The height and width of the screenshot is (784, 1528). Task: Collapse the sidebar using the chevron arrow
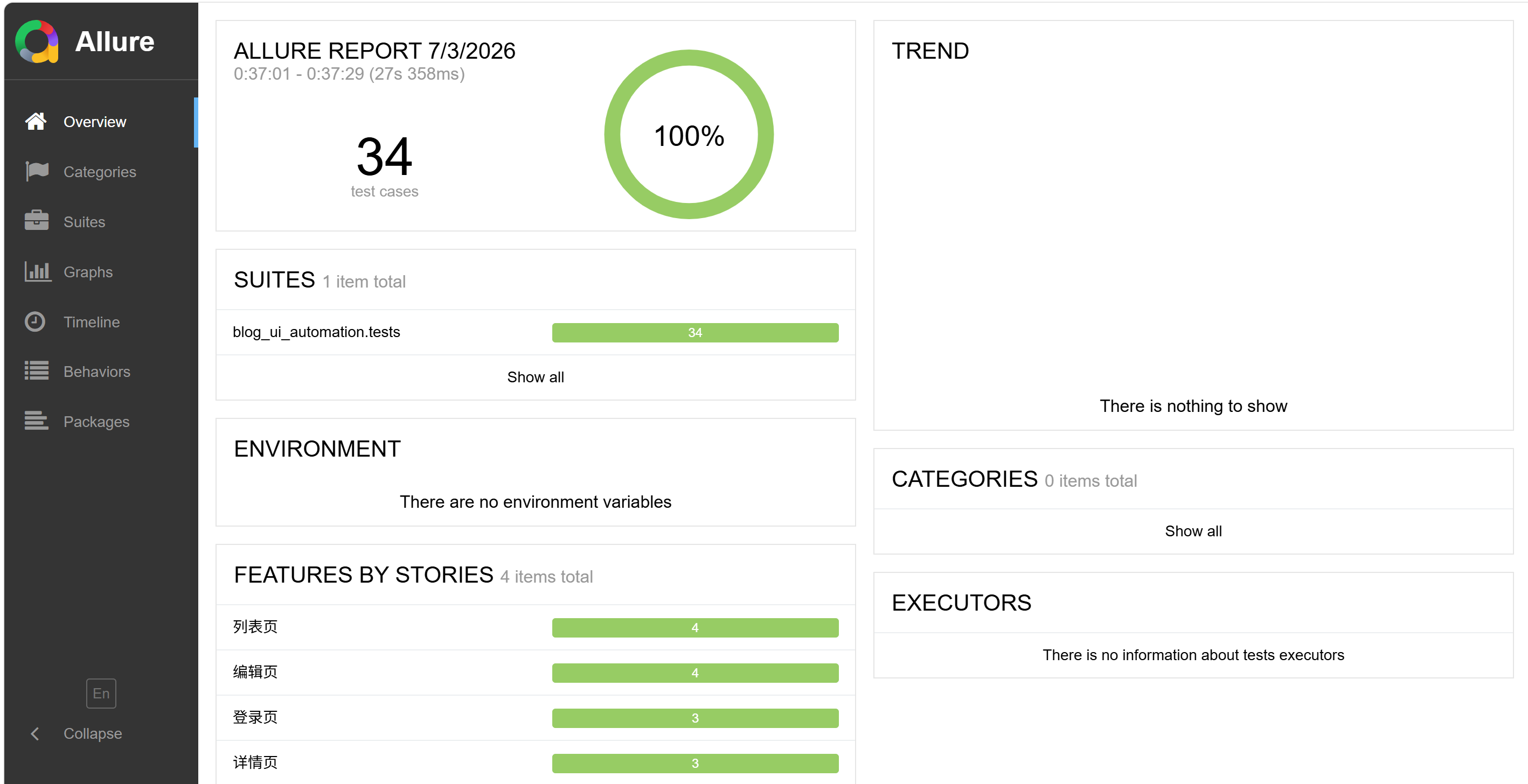(x=35, y=733)
